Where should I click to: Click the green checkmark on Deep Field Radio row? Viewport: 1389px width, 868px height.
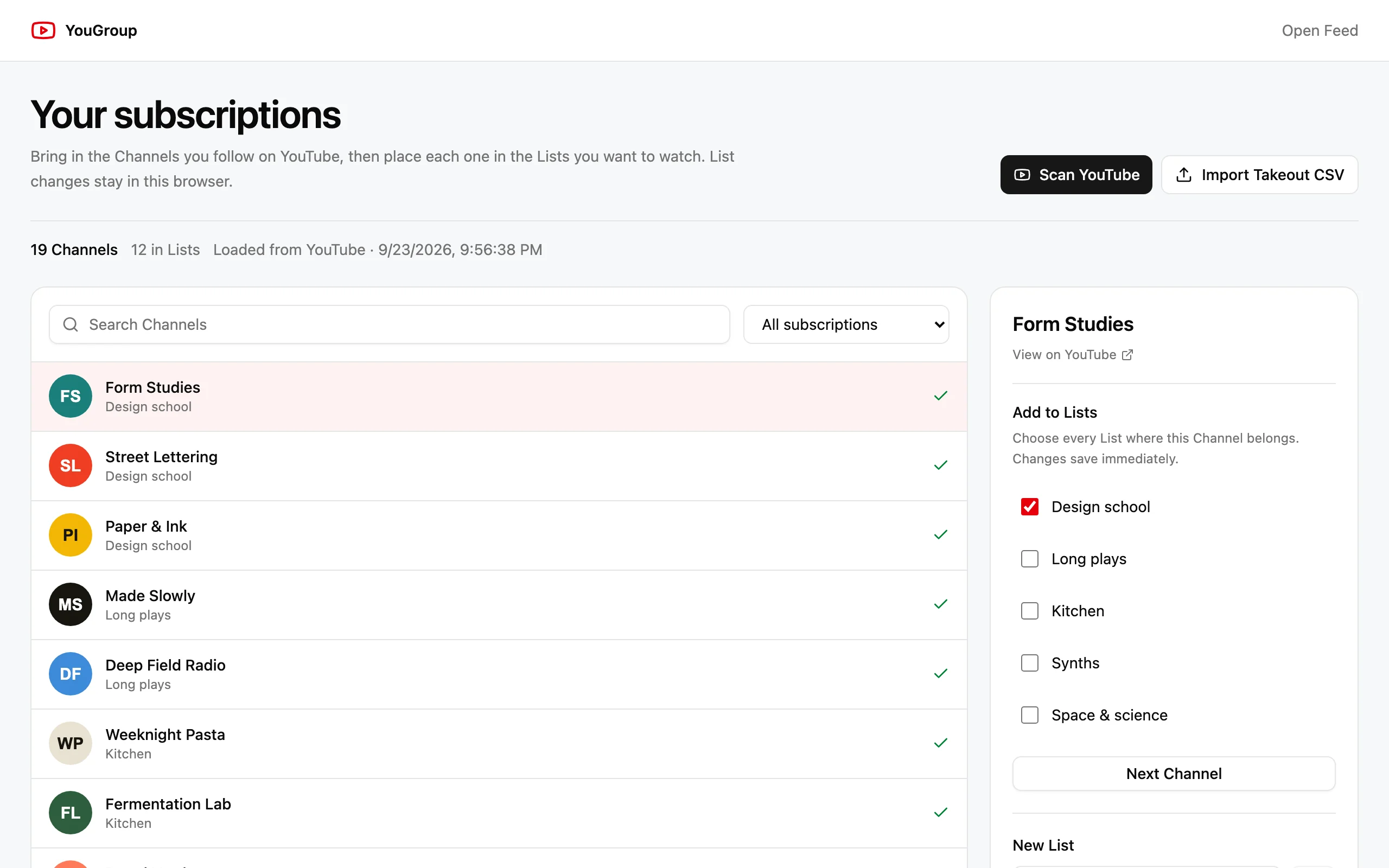pyautogui.click(x=941, y=674)
